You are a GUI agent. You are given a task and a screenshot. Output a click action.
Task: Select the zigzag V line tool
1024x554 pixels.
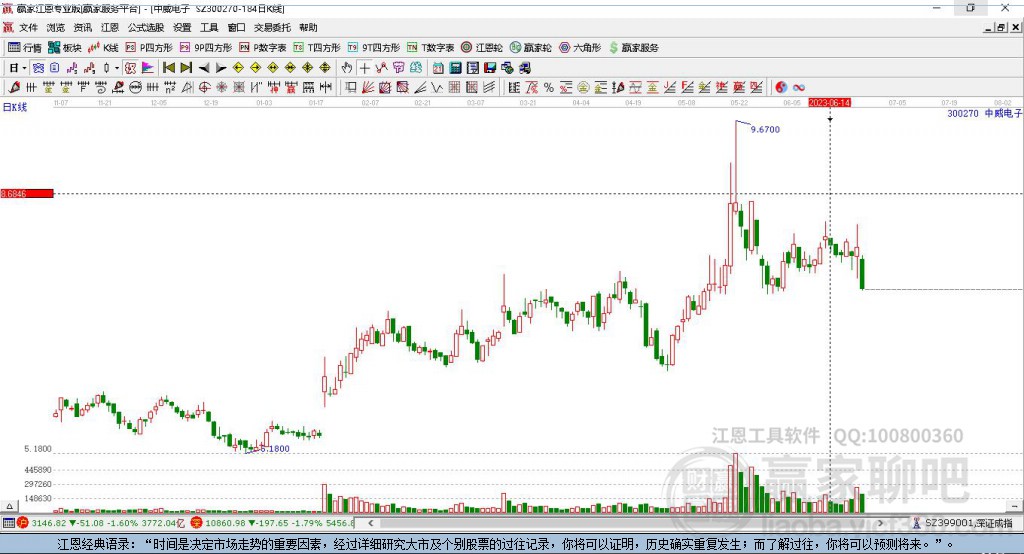[437, 88]
